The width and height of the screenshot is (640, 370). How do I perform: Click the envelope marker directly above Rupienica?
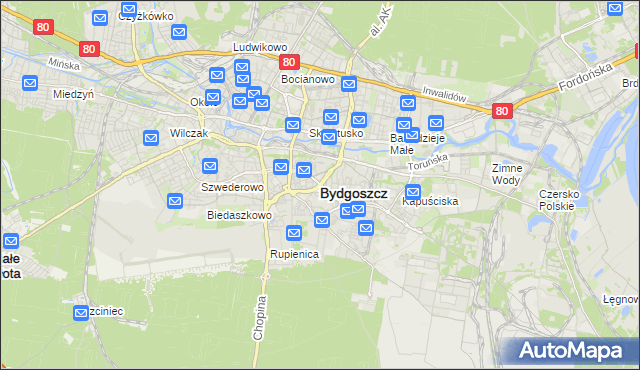point(294,233)
